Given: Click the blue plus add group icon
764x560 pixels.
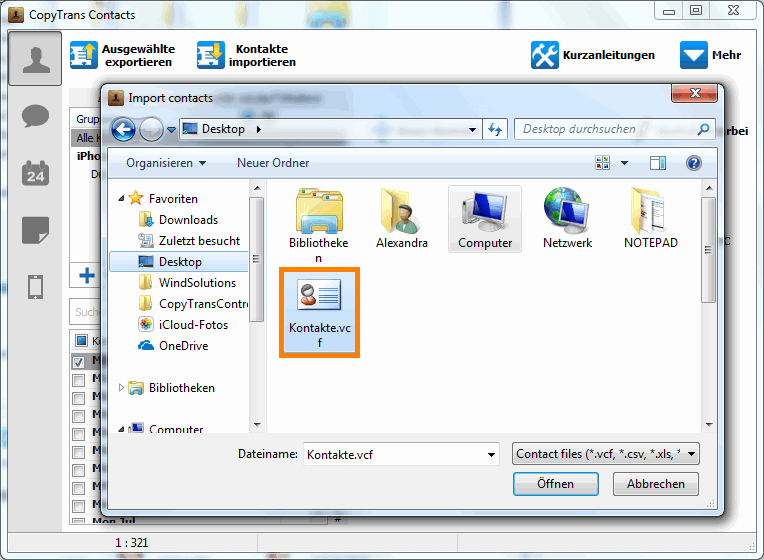Looking at the screenshot, I should 87,275.
